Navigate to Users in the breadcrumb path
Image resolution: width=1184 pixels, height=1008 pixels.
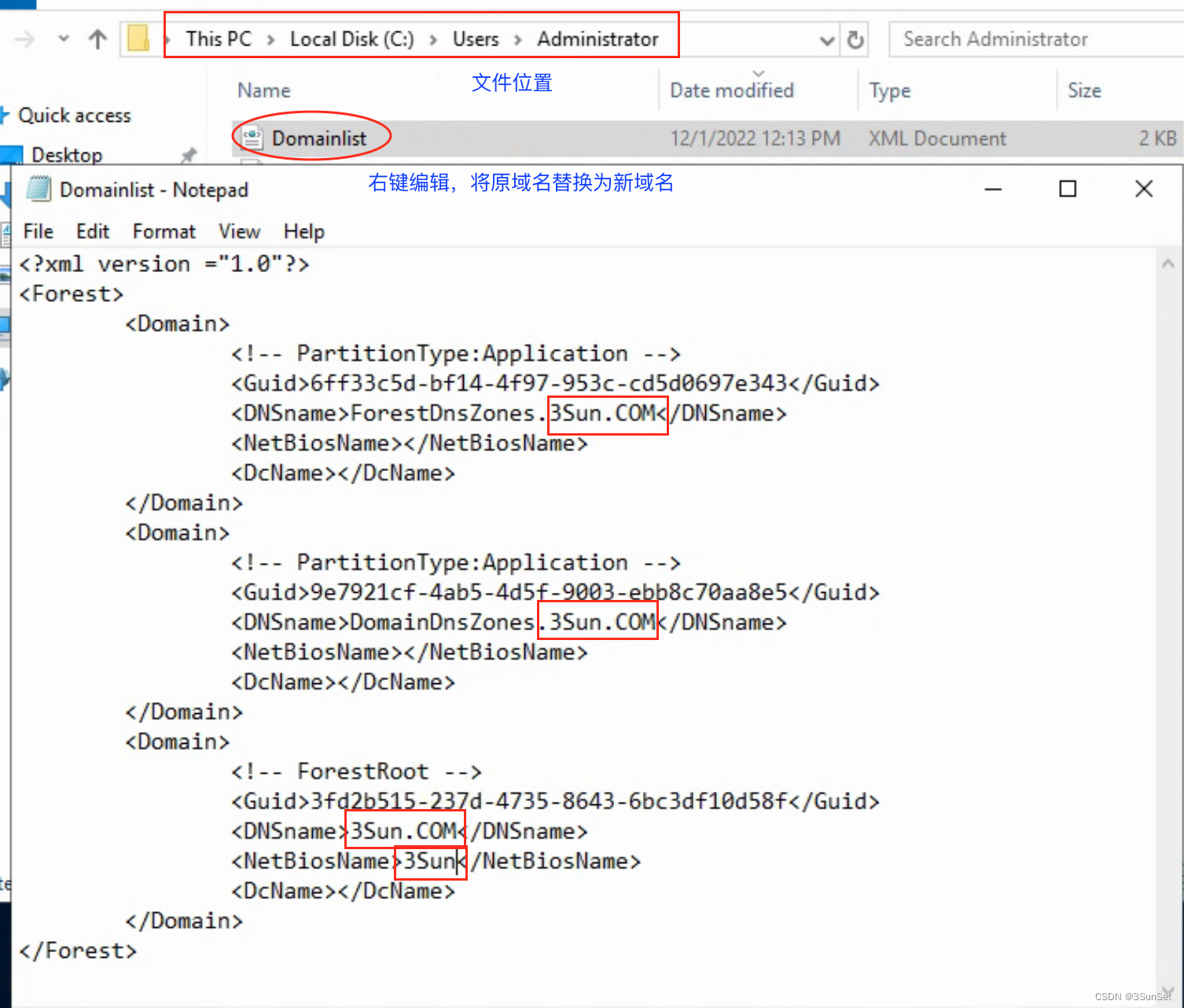475,39
